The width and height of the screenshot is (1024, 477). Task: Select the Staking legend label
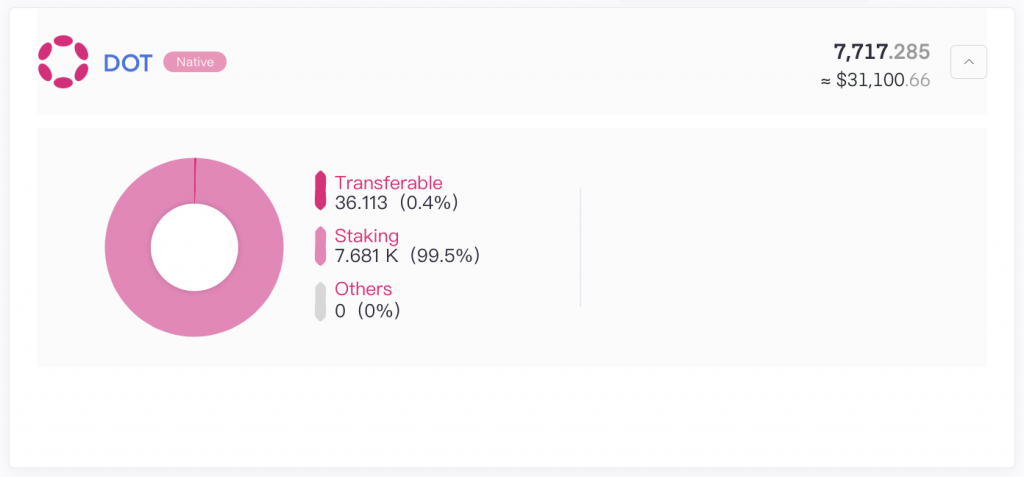click(366, 236)
